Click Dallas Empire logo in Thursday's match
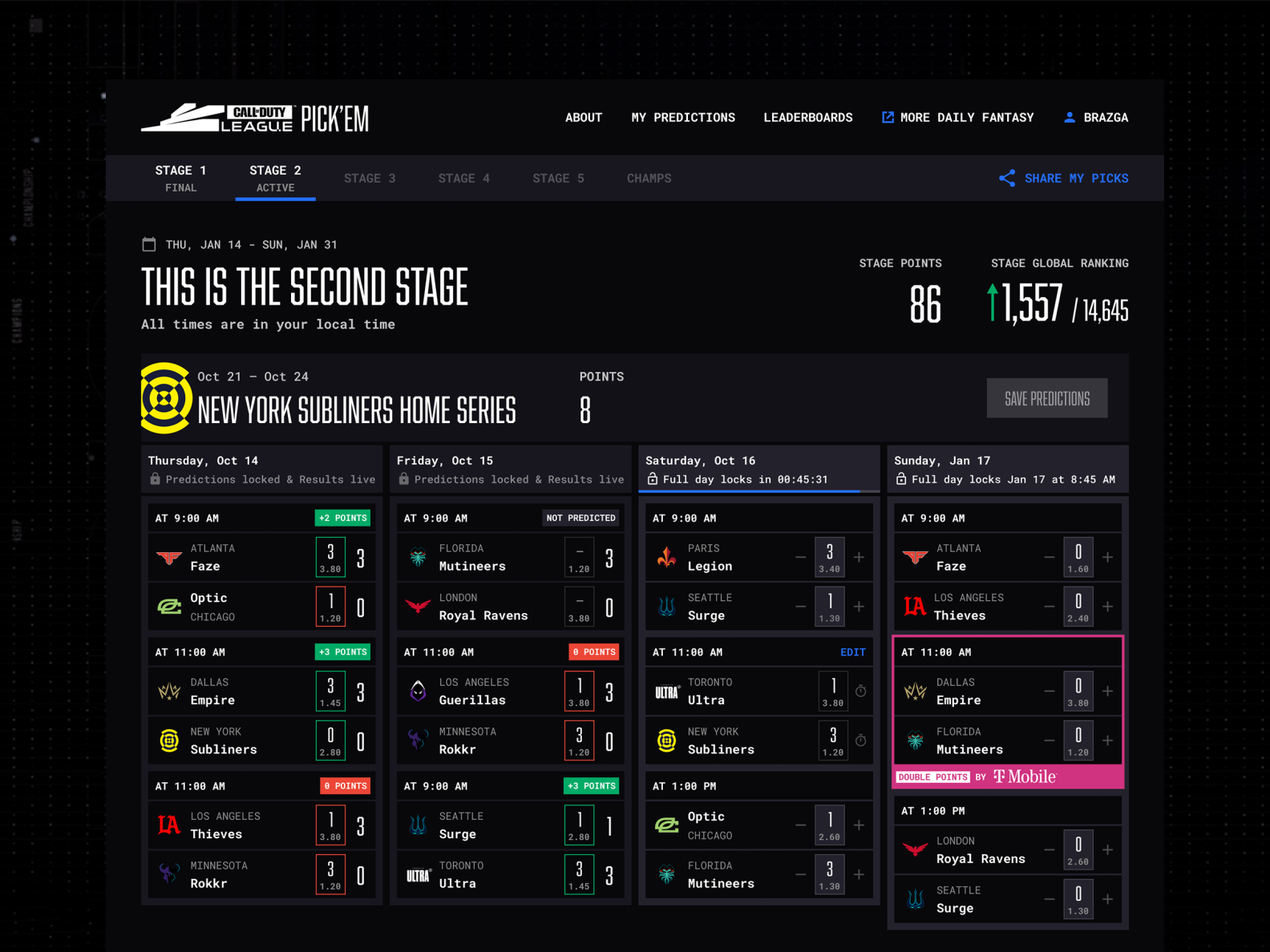The width and height of the screenshot is (1270, 952). pyautogui.click(x=169, y=691)
